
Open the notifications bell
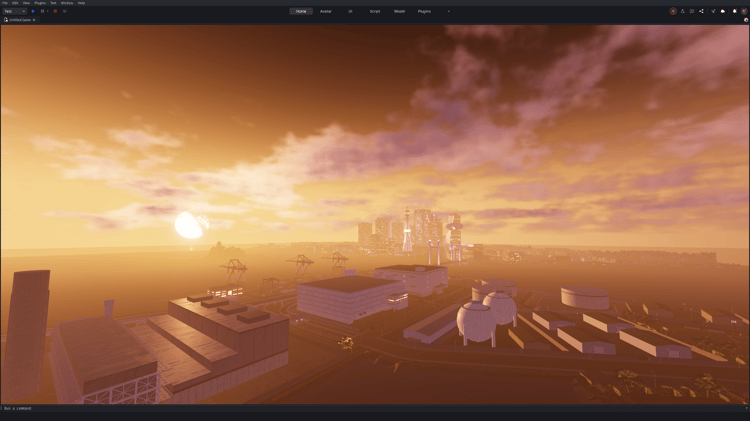tap(735, 11)
